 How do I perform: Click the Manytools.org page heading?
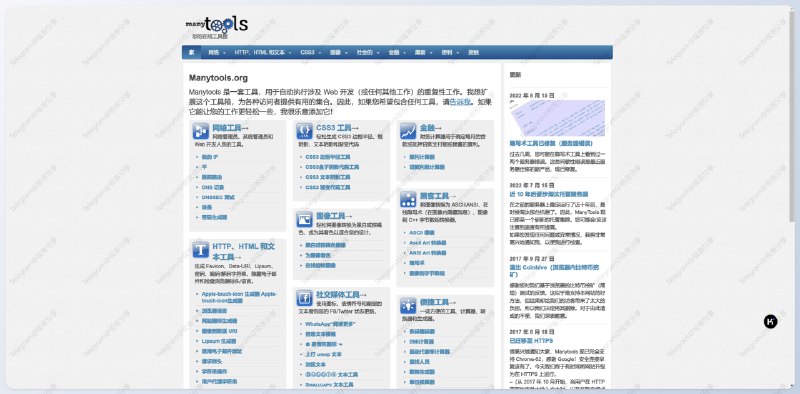pos(218,78)
